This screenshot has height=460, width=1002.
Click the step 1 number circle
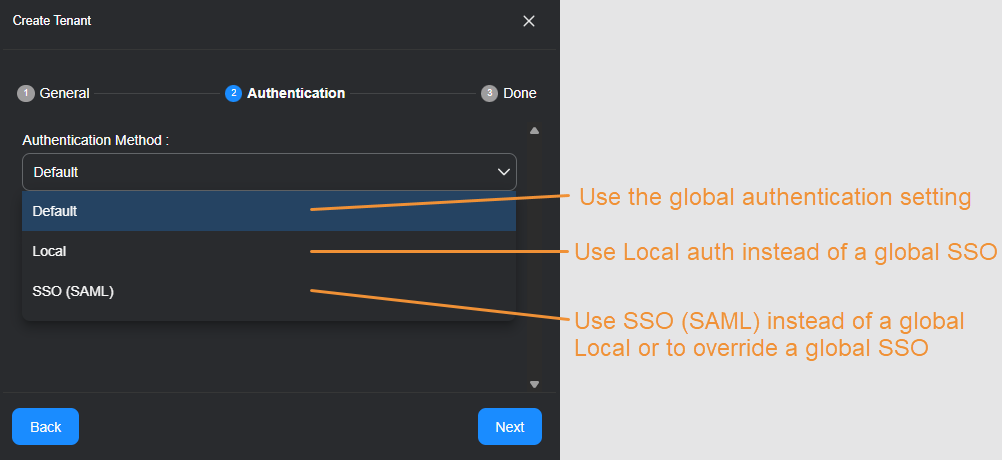(x=26, y=93)
